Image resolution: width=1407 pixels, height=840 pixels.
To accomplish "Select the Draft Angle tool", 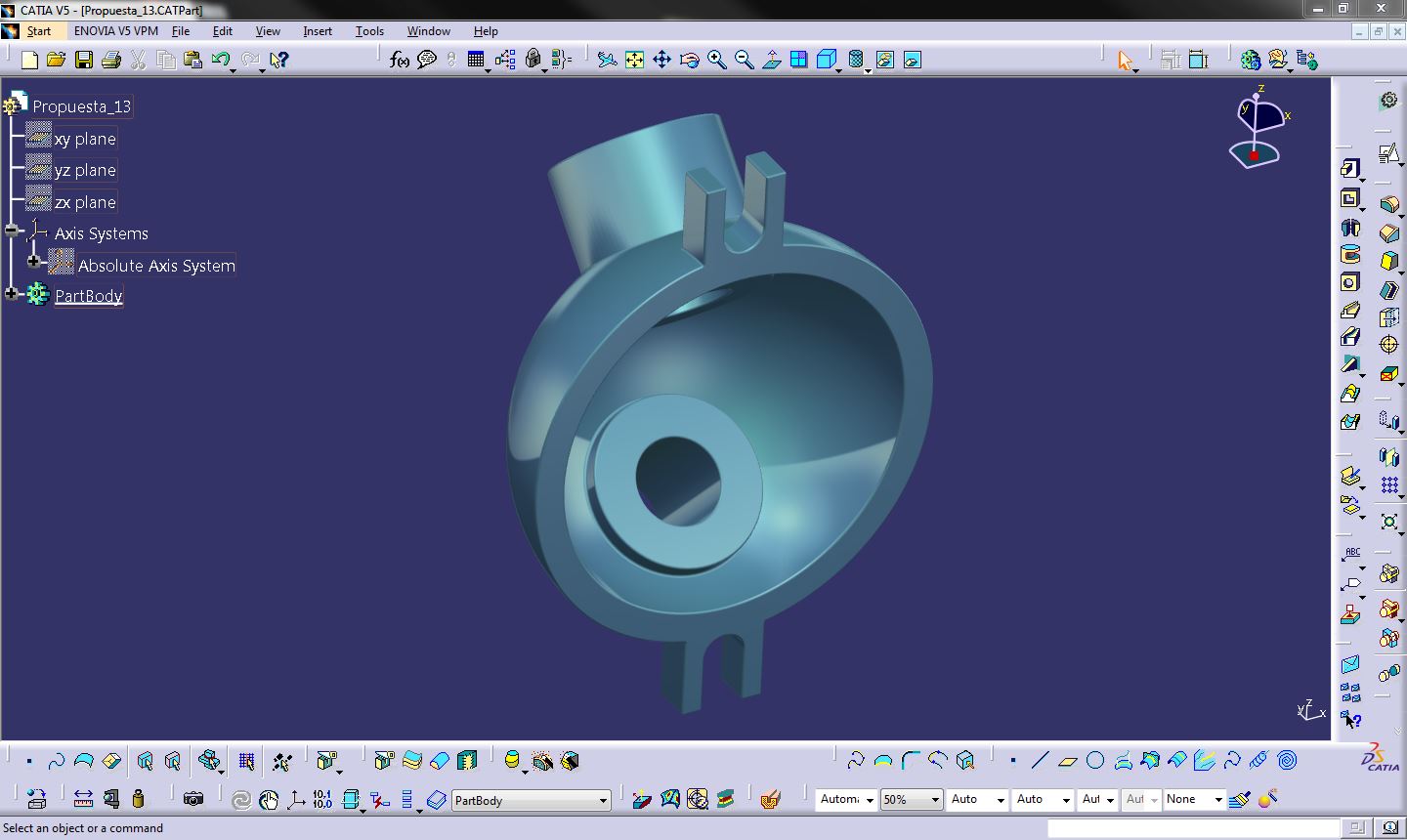I will click(x=1388, y=261).
